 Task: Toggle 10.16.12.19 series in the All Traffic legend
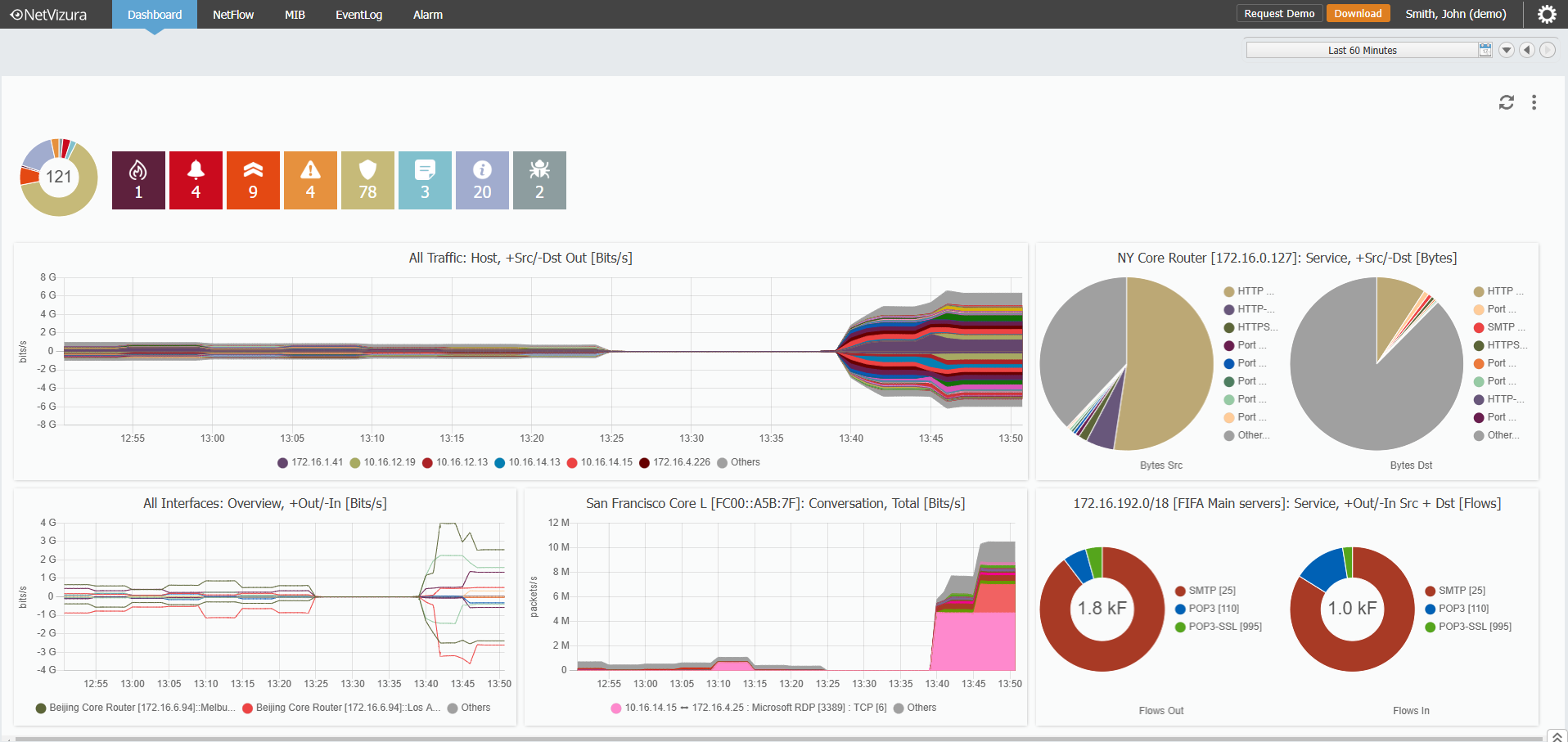pyautogui.click(x=382, y=462)
